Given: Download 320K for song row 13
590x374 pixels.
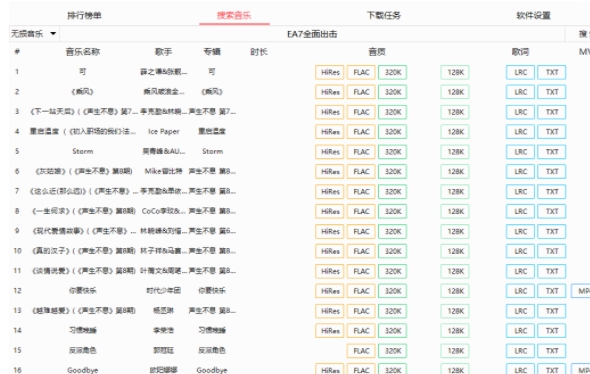Looking at the screenshot, I should (x=392, y=311).
